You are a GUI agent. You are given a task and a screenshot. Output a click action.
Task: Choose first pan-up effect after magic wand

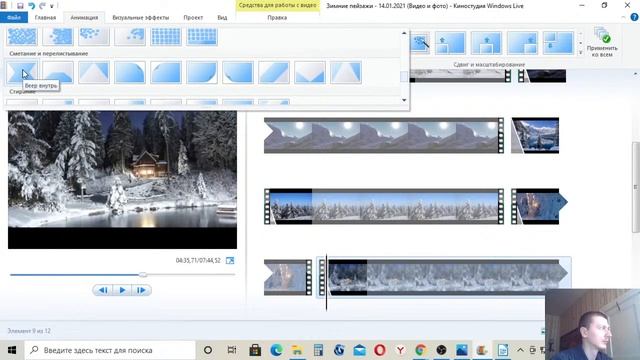[x=450, y=42]
